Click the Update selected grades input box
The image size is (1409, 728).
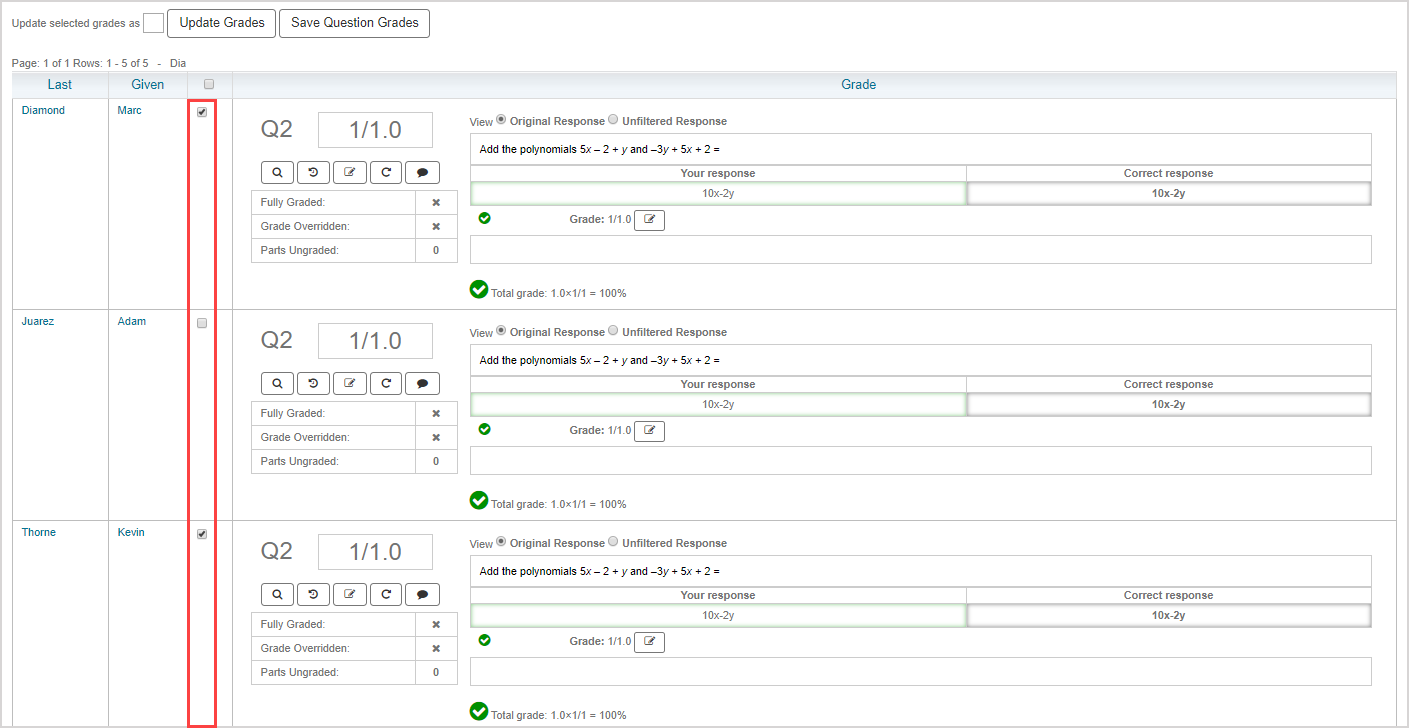(x=153, y=23)
